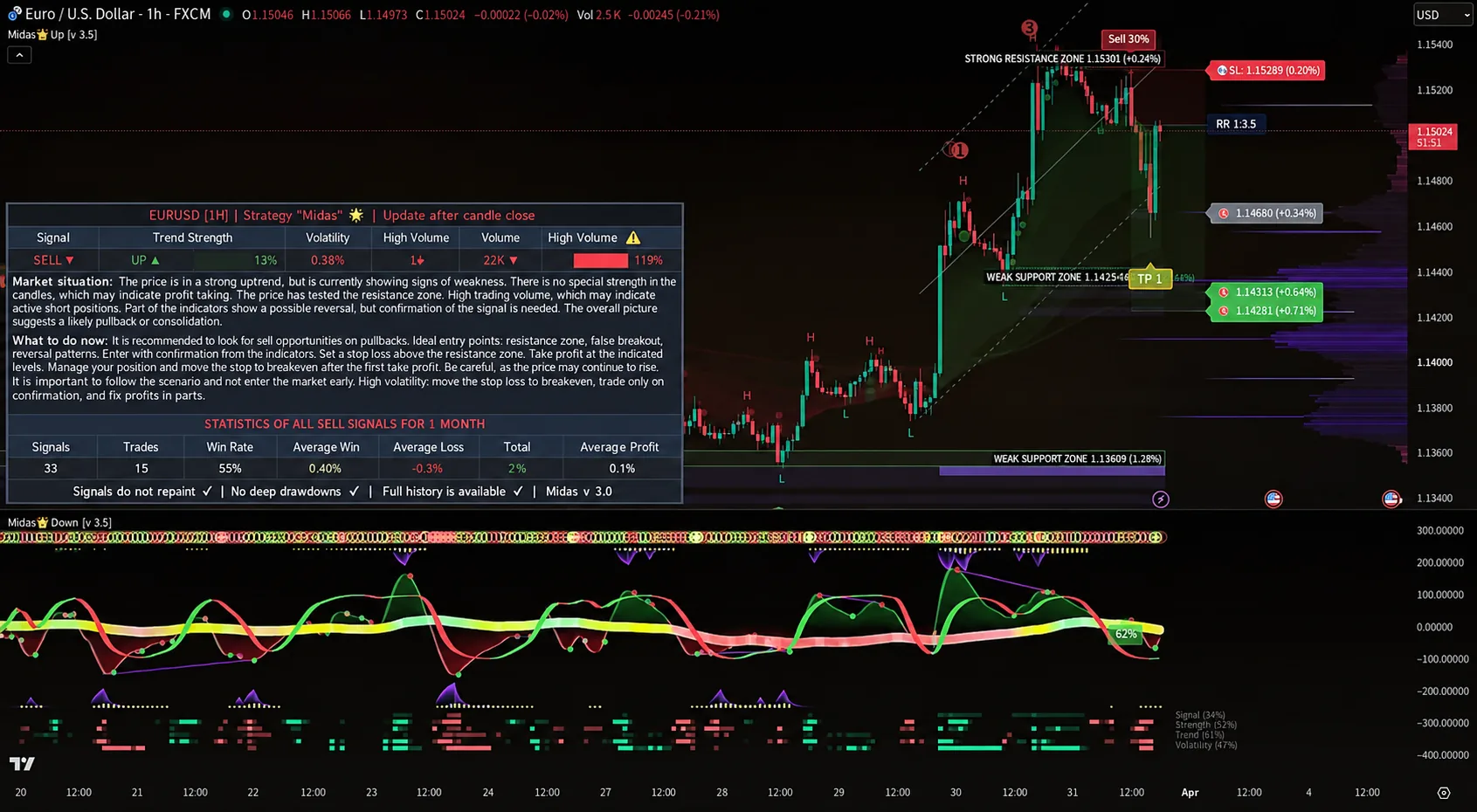The image size is (1477, 812).
Task: Click current price tag 1.15024
Action: 1432,137
